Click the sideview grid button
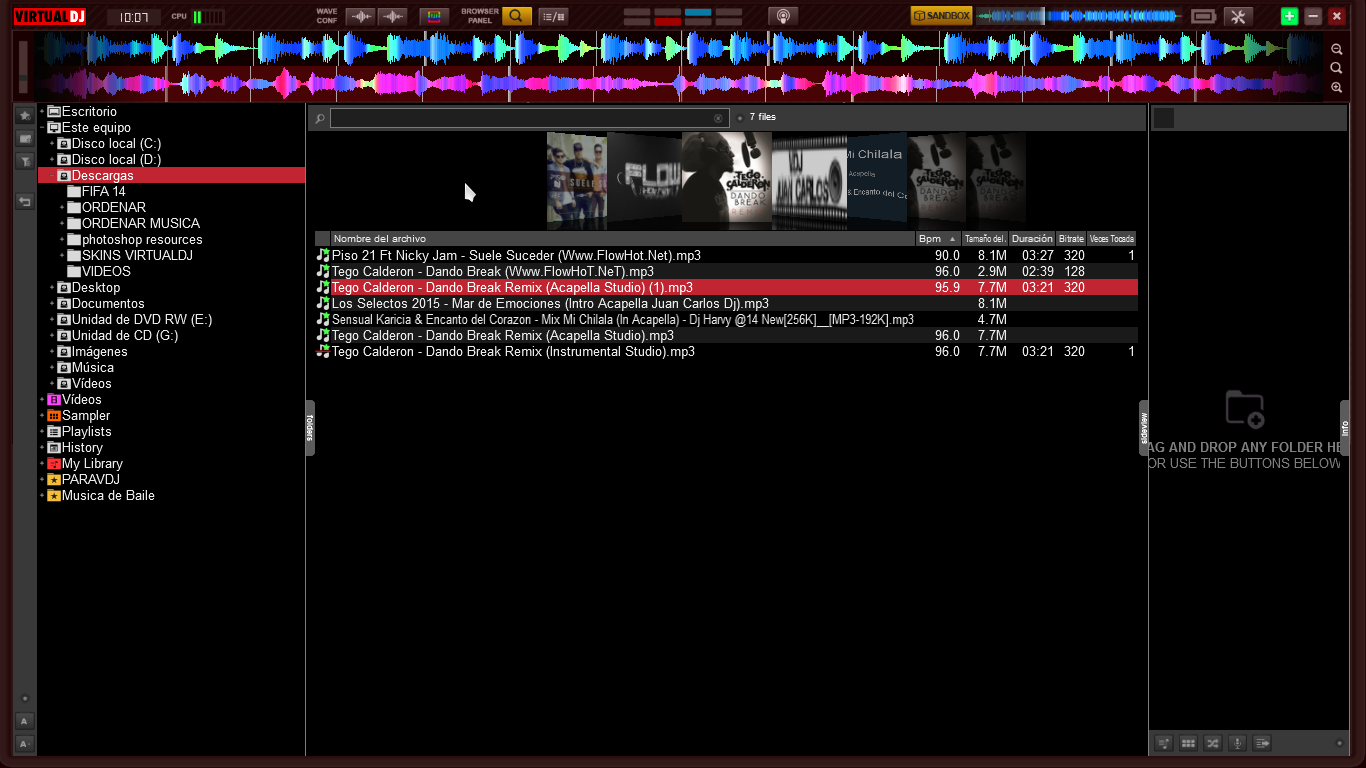The image size is (1366, 768). [1188, 743]
